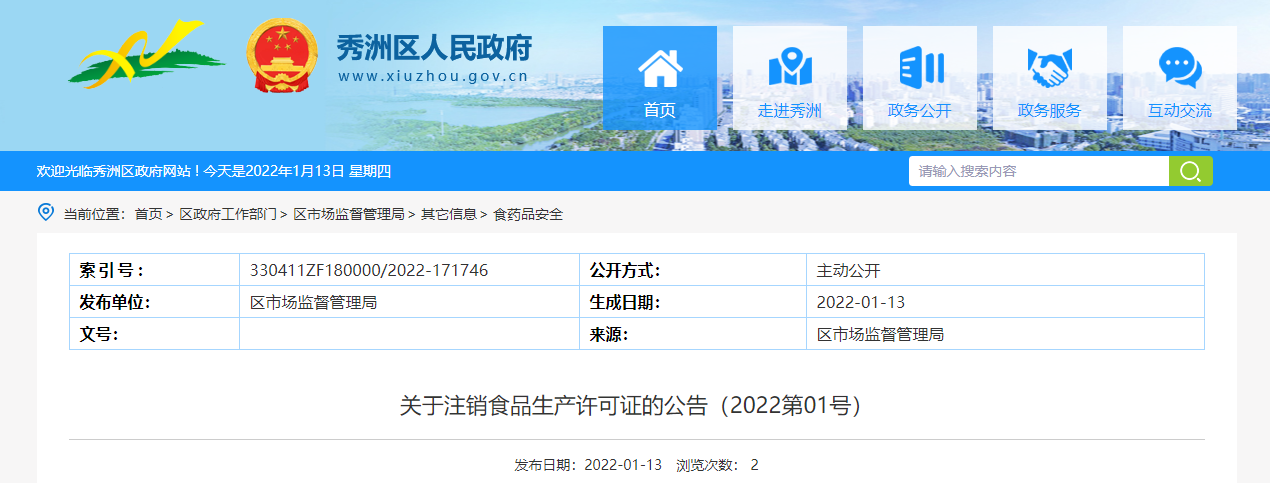The width and height of the screenshot is (1270, 483).
Task: Open the 政务服务 navigation tile
Action: [x=1050, y=78]
